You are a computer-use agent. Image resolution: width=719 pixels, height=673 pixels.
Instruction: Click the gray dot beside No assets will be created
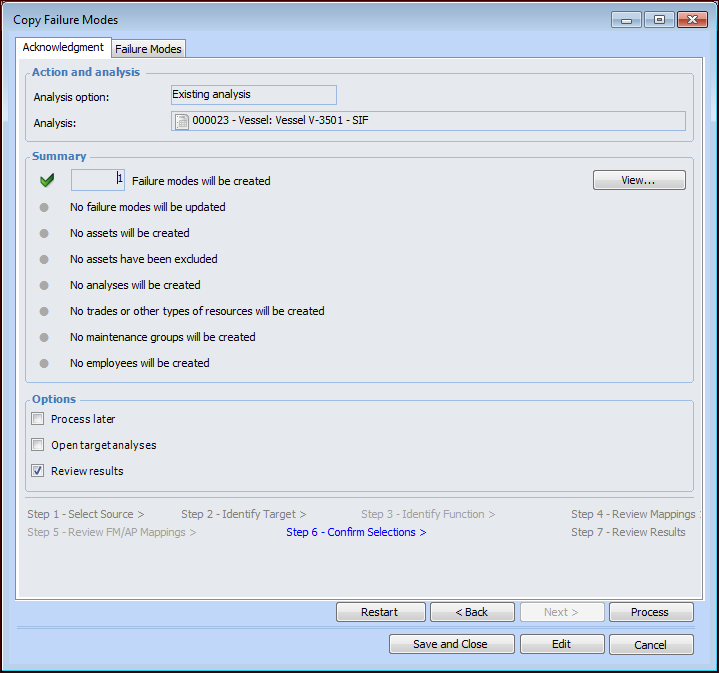click(x=44, y=233)
